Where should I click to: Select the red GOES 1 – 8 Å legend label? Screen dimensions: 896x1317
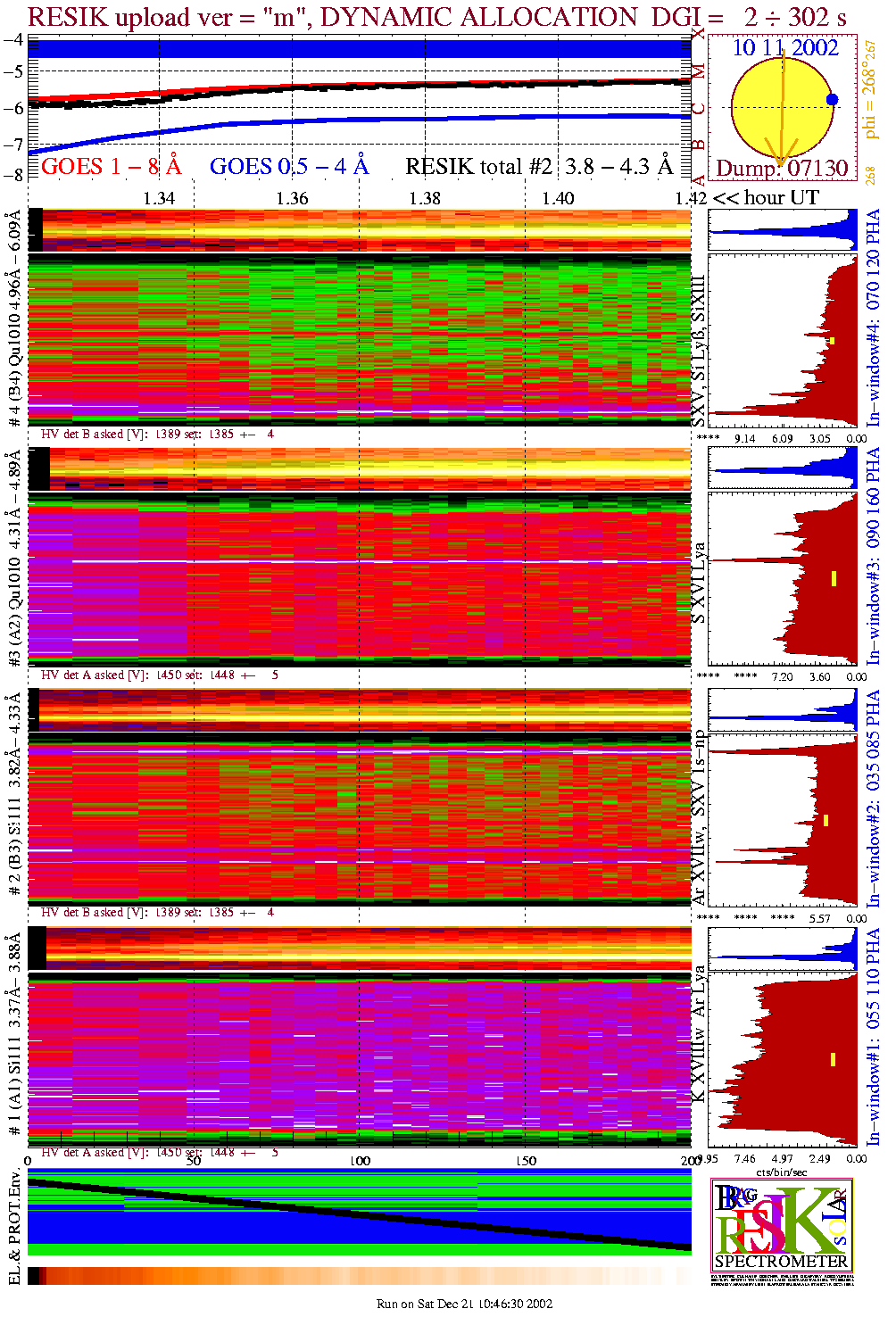click(111, 167)
